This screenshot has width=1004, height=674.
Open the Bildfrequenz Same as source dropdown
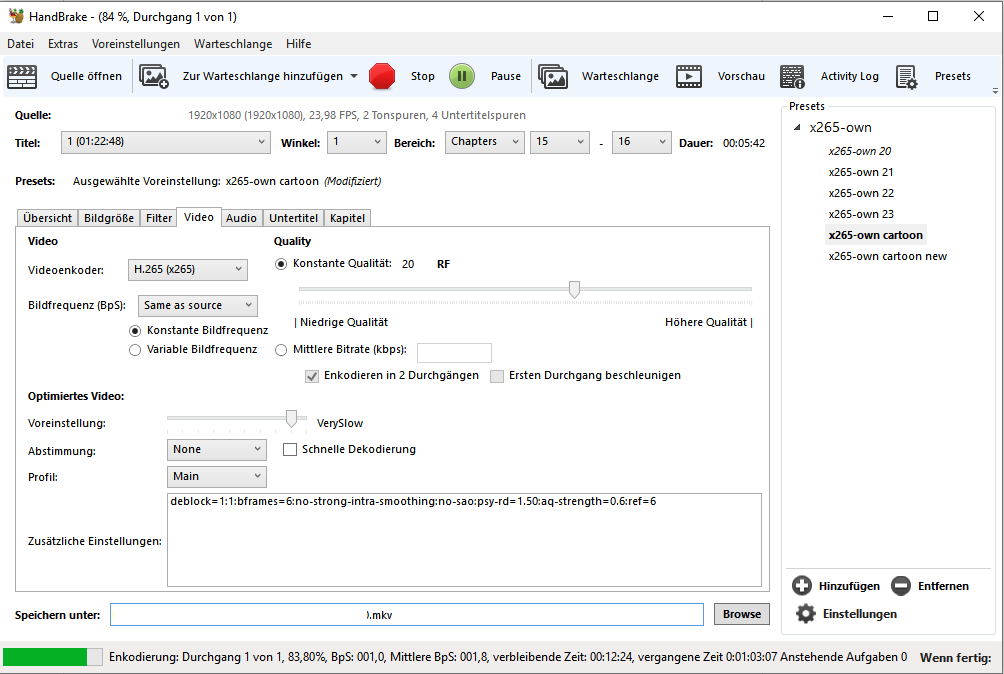tap(198, 306)
